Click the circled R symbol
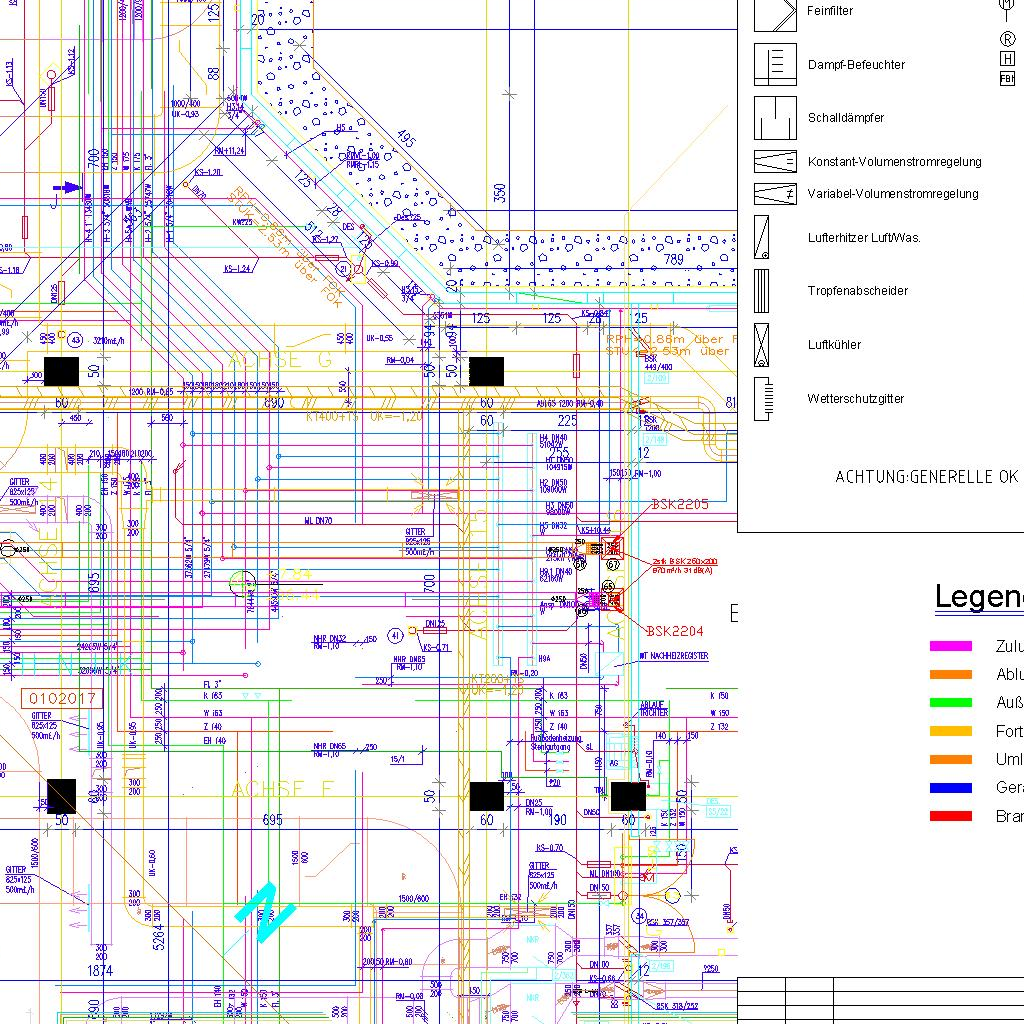Image resolution: width=1024 pixels, height=1024 pixels. 1007,39
